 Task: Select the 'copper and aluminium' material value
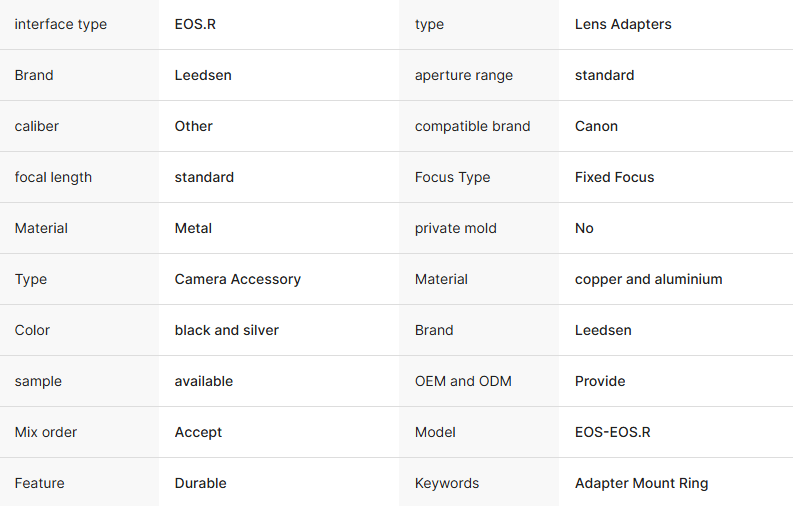click(x=648, y=279)
